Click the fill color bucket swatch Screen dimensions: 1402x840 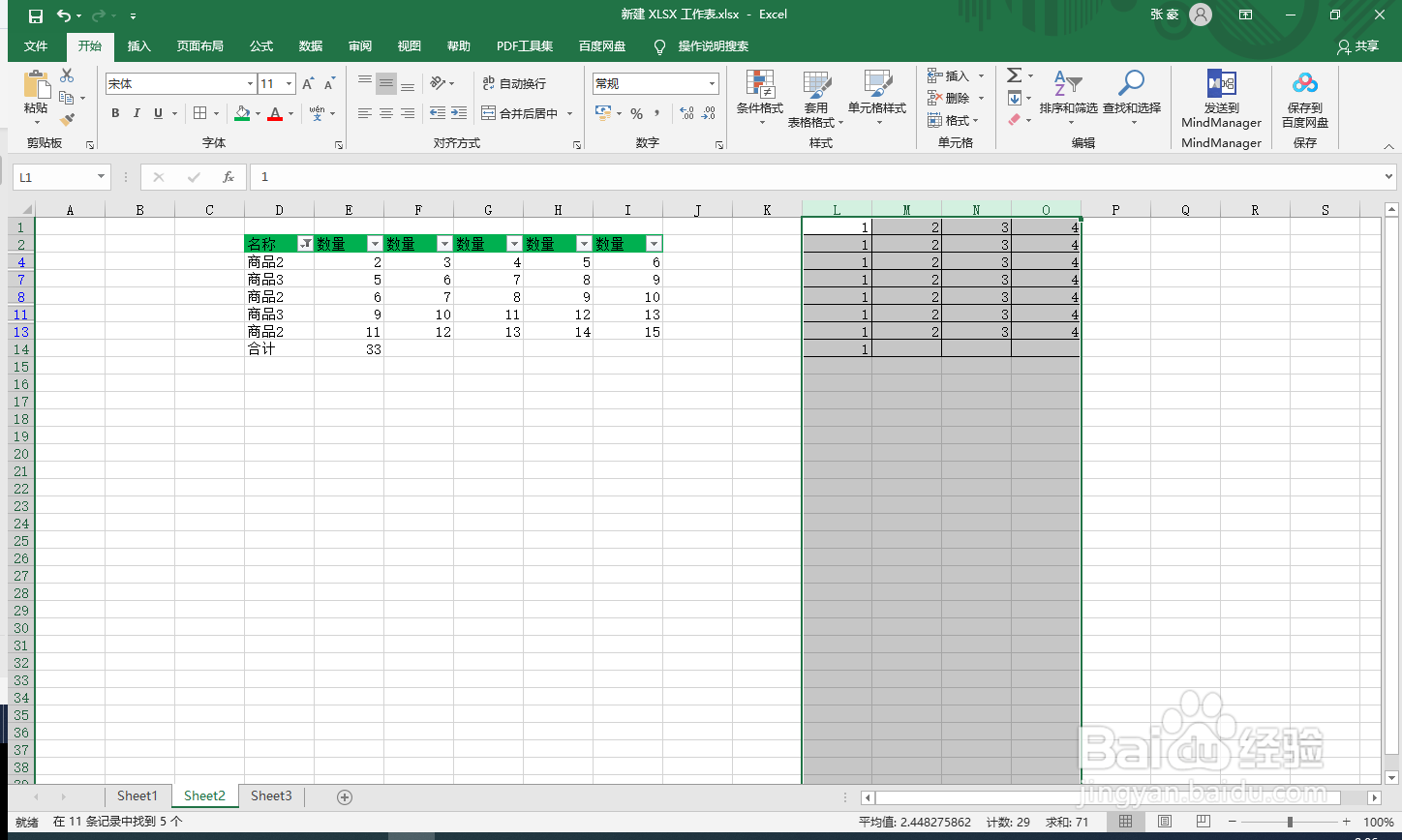tap(243, 113)
